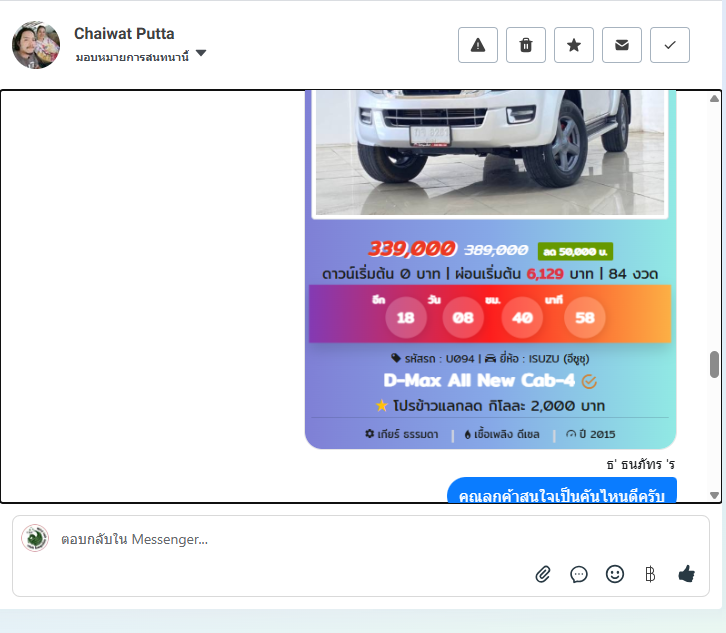Click the page avatar beside reply box

pyautogui.click(x=35, y=538)
